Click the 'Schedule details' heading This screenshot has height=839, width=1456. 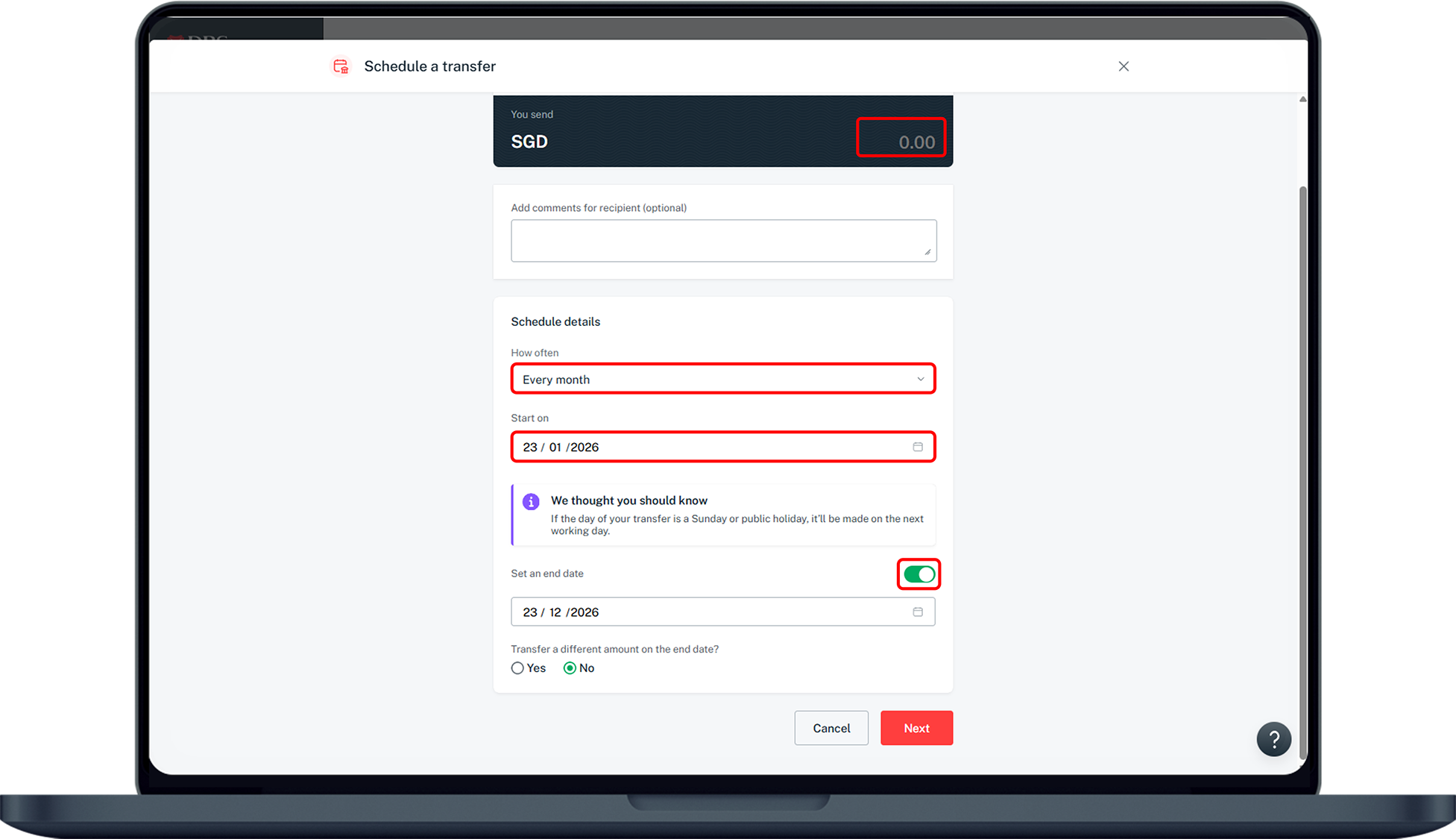[x=555, y=321]
